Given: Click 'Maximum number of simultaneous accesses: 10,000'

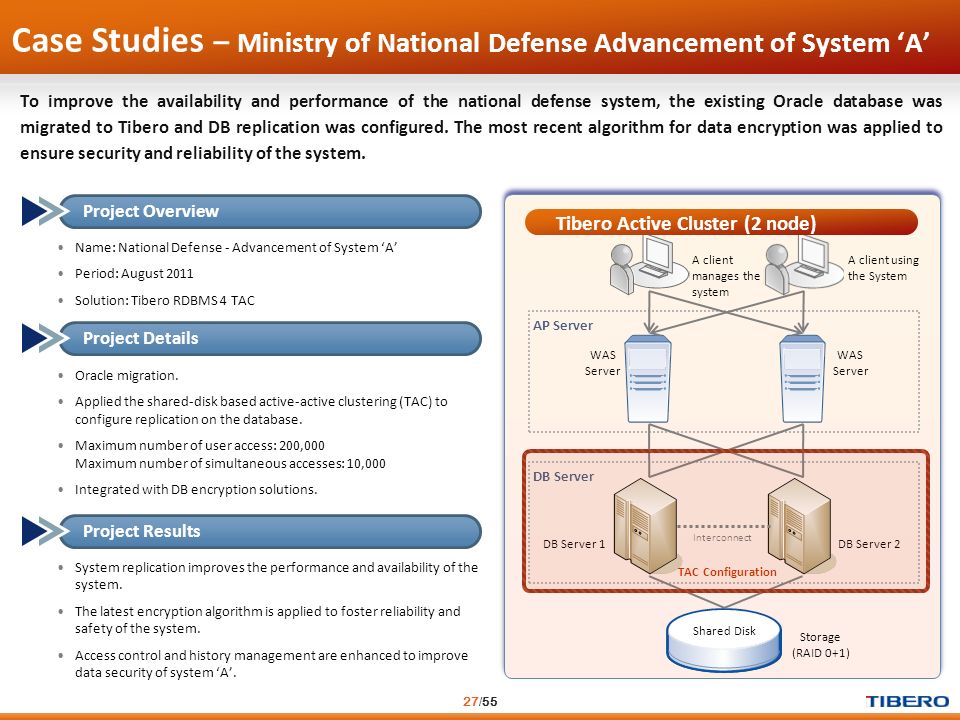Looking at the screenshot, I should [x=230, y=463].
